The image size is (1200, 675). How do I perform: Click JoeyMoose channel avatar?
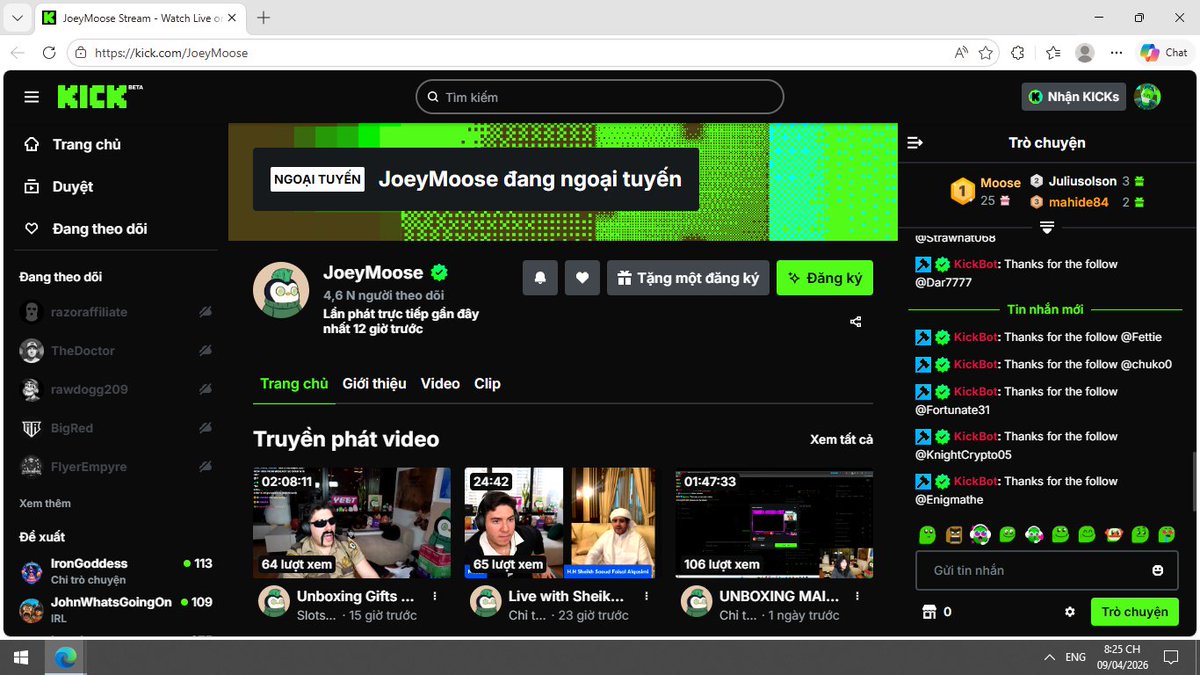click(x=280, y=290)
